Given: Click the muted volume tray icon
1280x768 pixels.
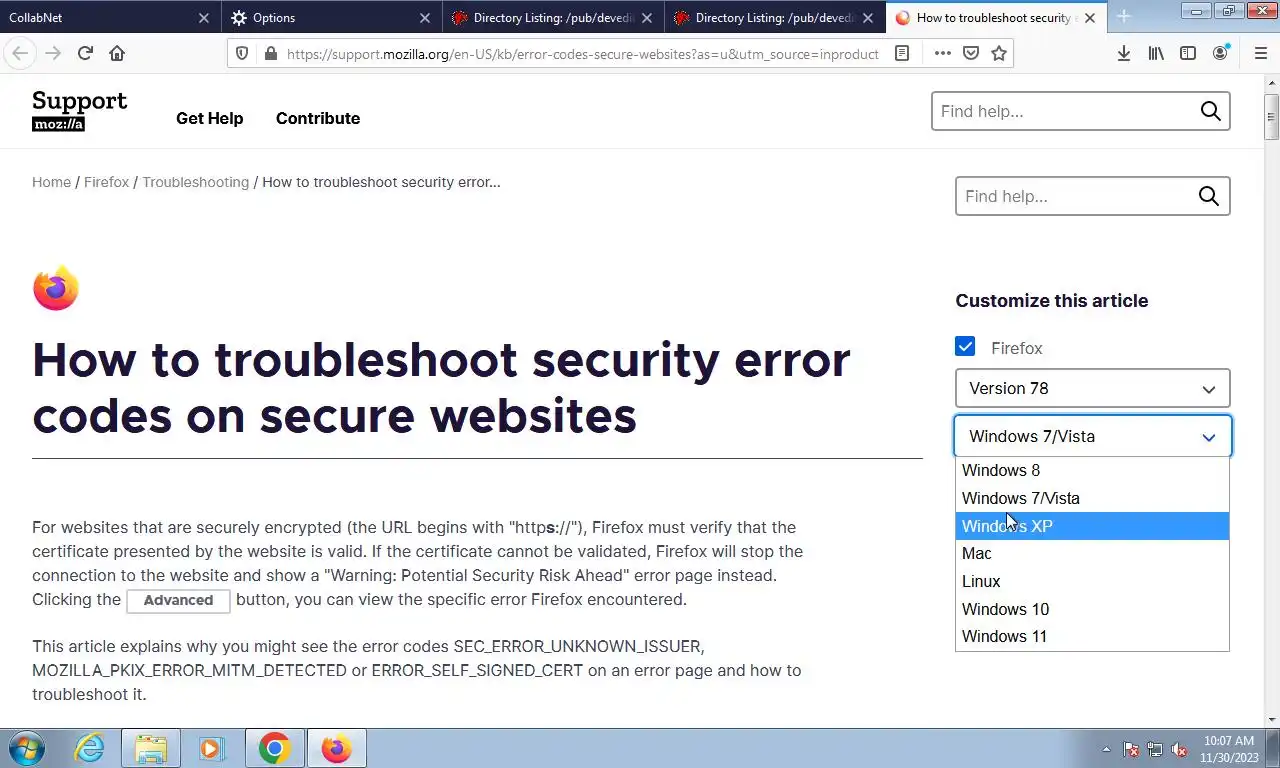Looking at the screenshot, I should (x=1179, y=749).
